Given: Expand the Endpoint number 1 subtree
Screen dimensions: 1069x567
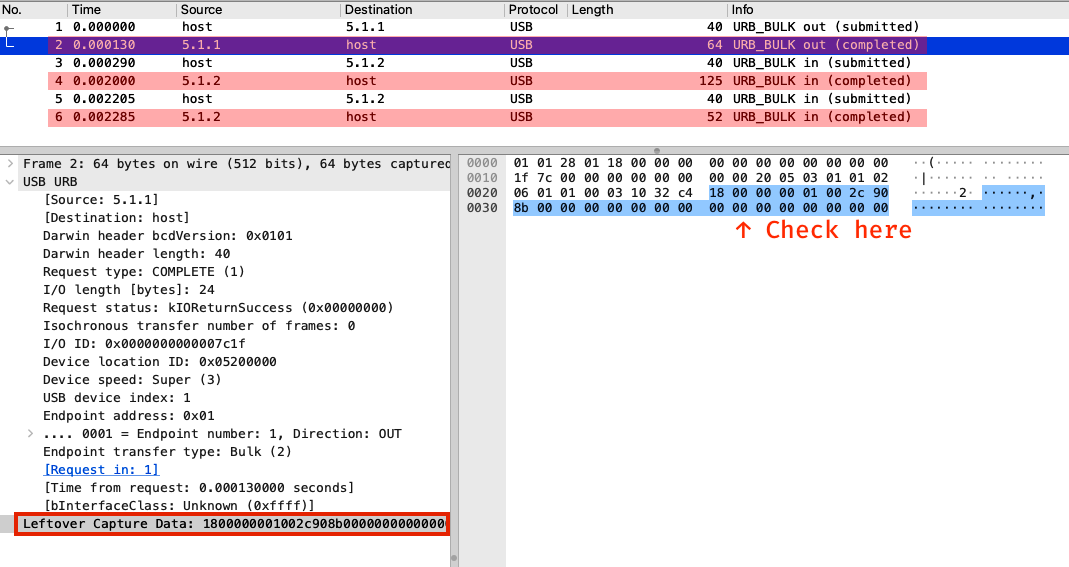Looking at the screenshot, I should (x=30, y=434).
